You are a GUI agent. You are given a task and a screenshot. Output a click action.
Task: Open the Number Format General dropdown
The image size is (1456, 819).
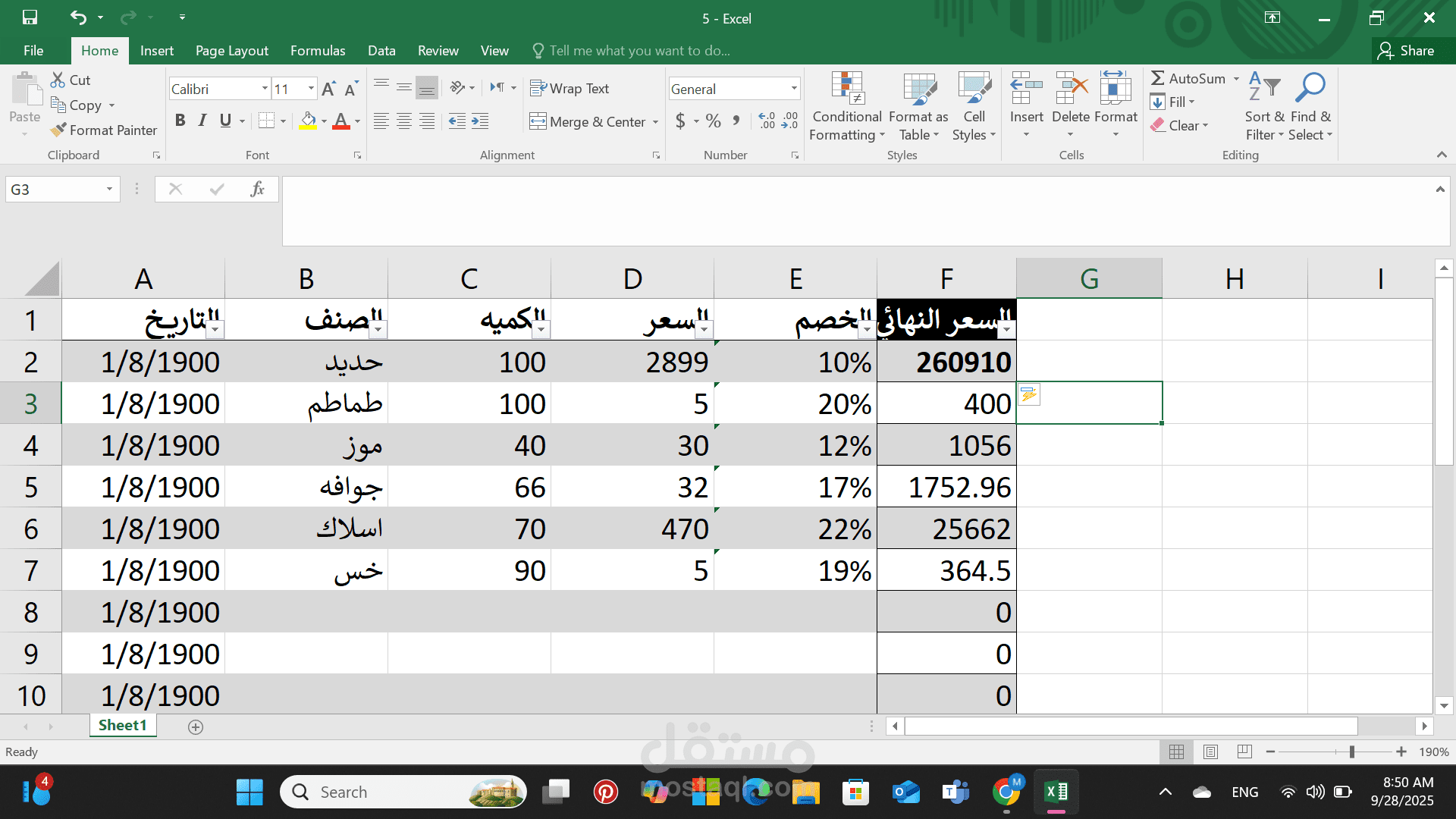(794, 89)
